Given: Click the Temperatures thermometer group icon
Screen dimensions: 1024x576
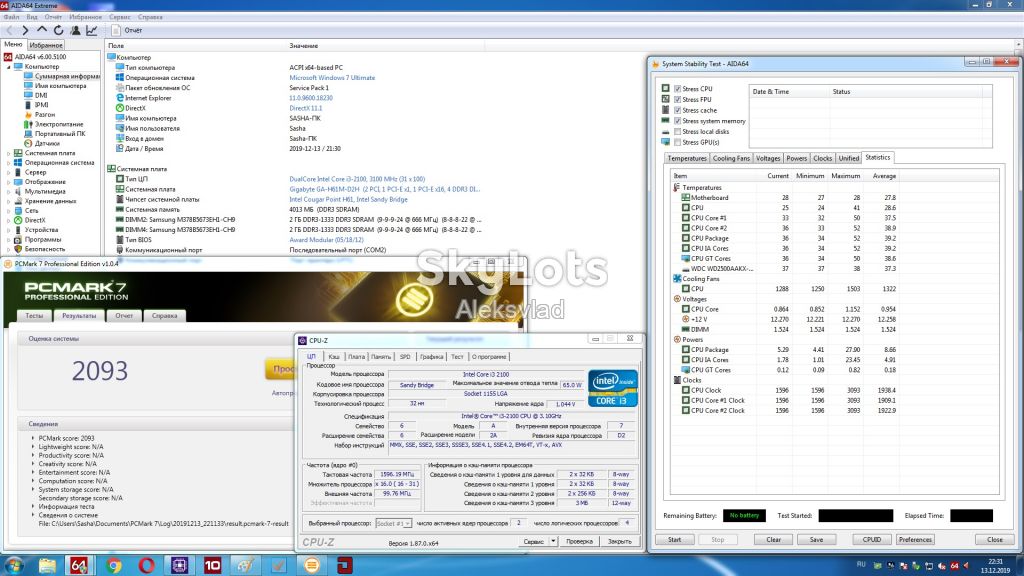Looking at the screenshot, I should click(x=677, y=187).
